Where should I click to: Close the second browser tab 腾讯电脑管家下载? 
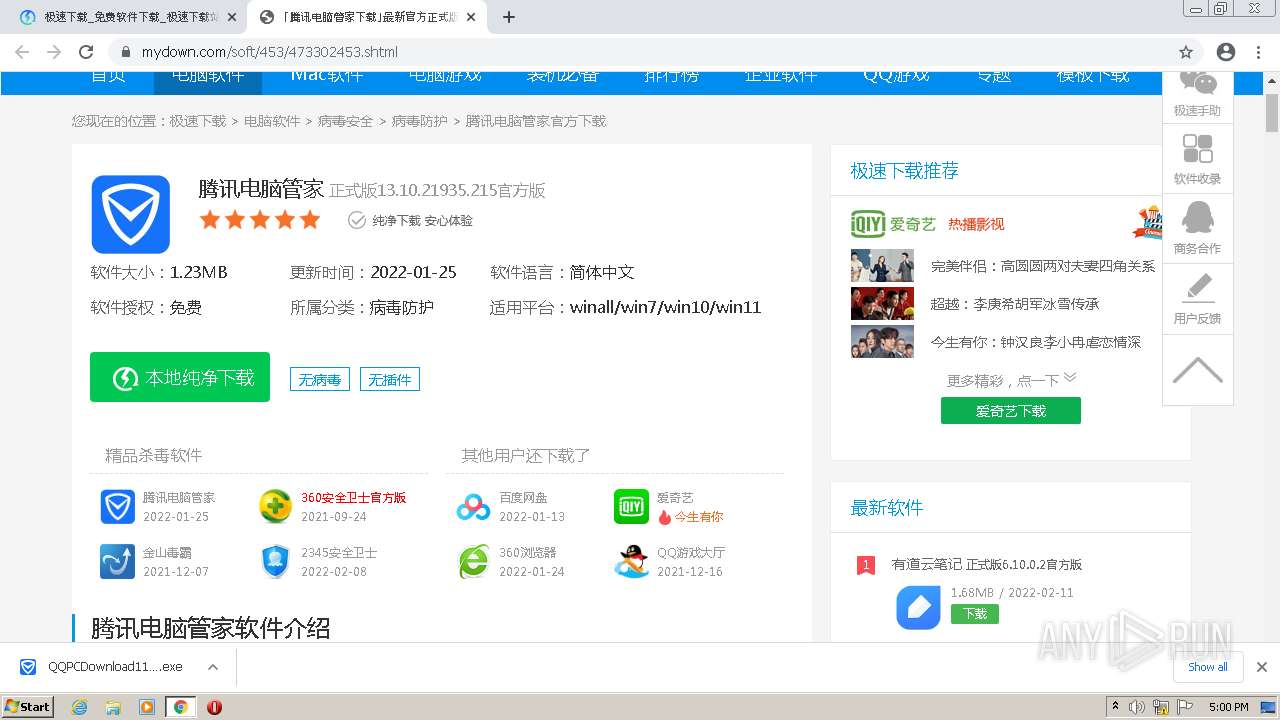tap(471, 17)
